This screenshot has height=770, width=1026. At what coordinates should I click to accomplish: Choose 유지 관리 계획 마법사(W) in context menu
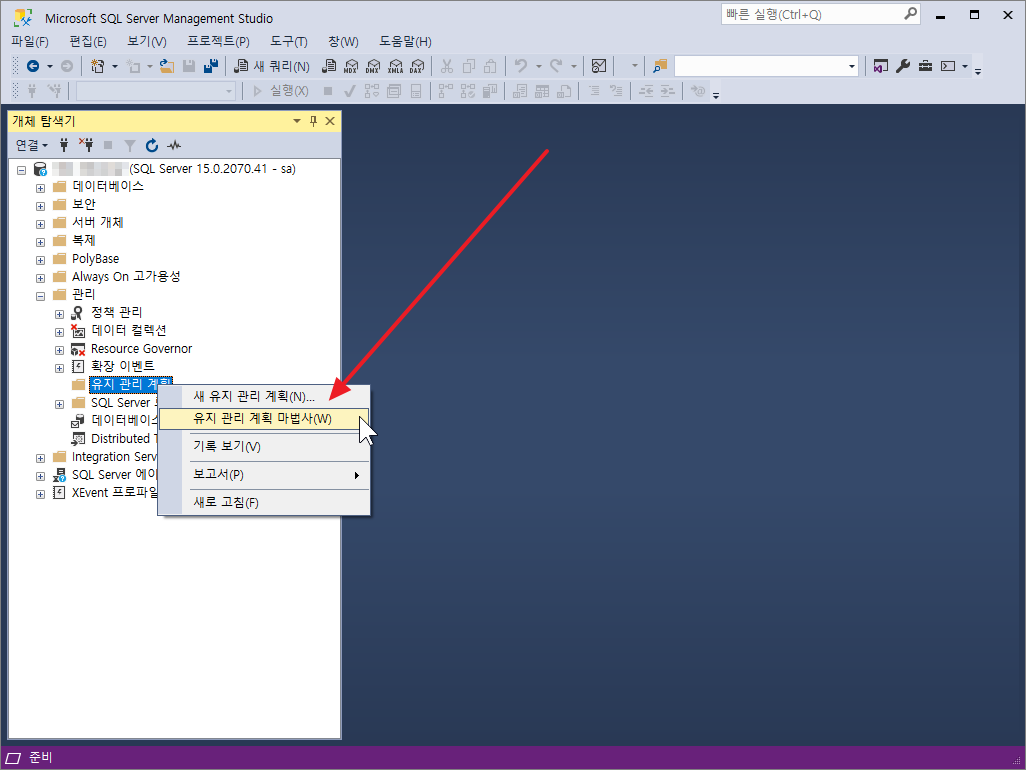click(264, 419)
